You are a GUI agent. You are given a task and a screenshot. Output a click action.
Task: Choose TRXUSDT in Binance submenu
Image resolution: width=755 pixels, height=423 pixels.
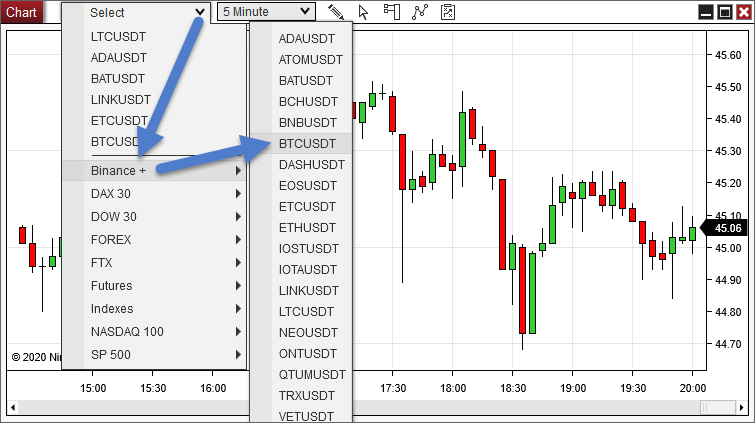pyautogui.click(x=301, y=396)
